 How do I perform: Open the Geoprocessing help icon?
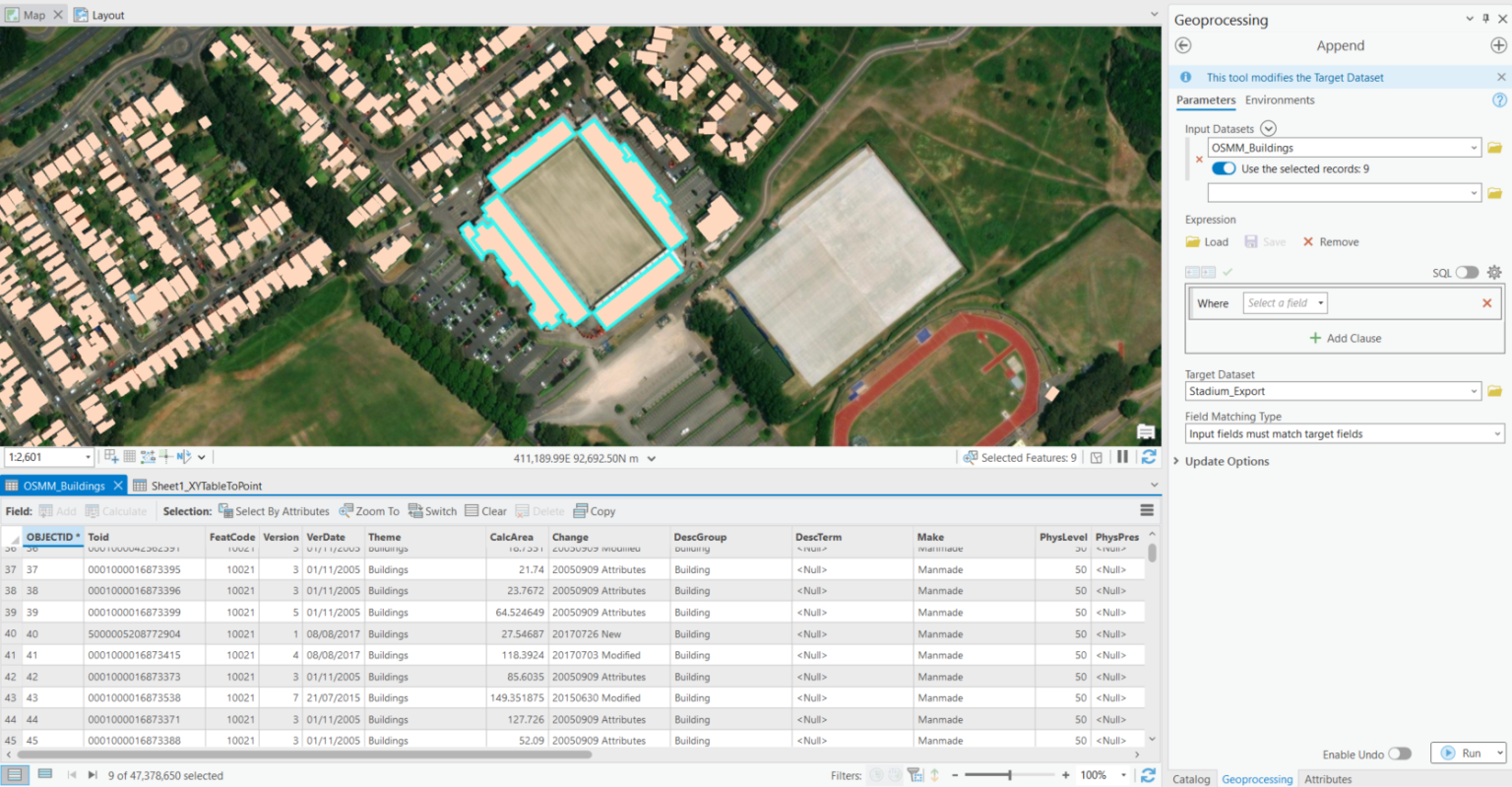pyautogui.click(x=1499, y=100)
